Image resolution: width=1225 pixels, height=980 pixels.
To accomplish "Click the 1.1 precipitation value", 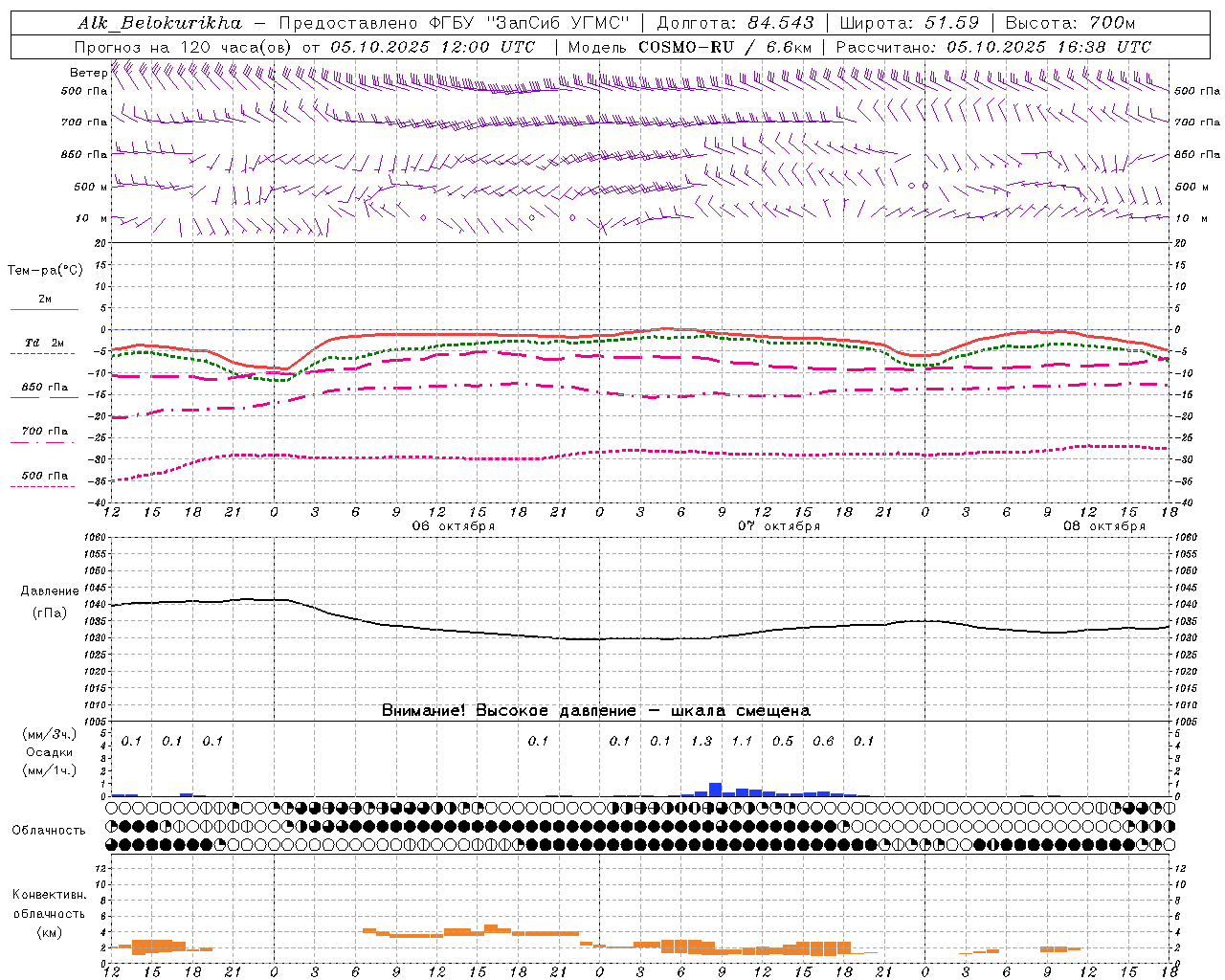I will (742, 741).
